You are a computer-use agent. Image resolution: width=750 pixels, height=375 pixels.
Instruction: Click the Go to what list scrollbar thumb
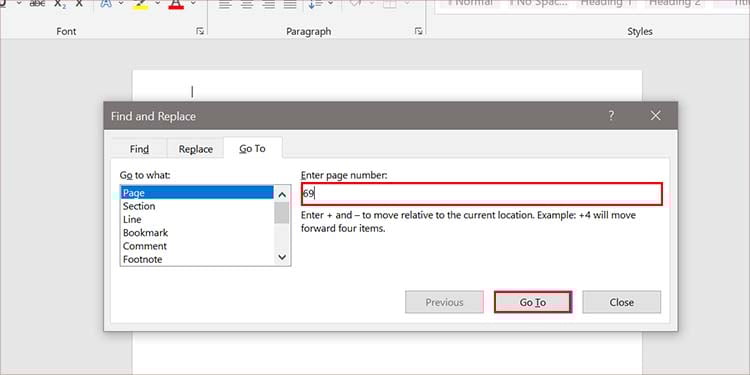[x=282, y=213]
